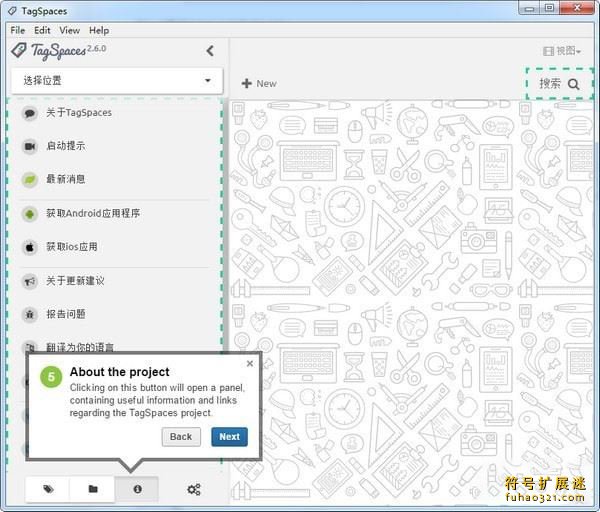Open 关于更新建议 suggestions link

(x=75, y=280)
